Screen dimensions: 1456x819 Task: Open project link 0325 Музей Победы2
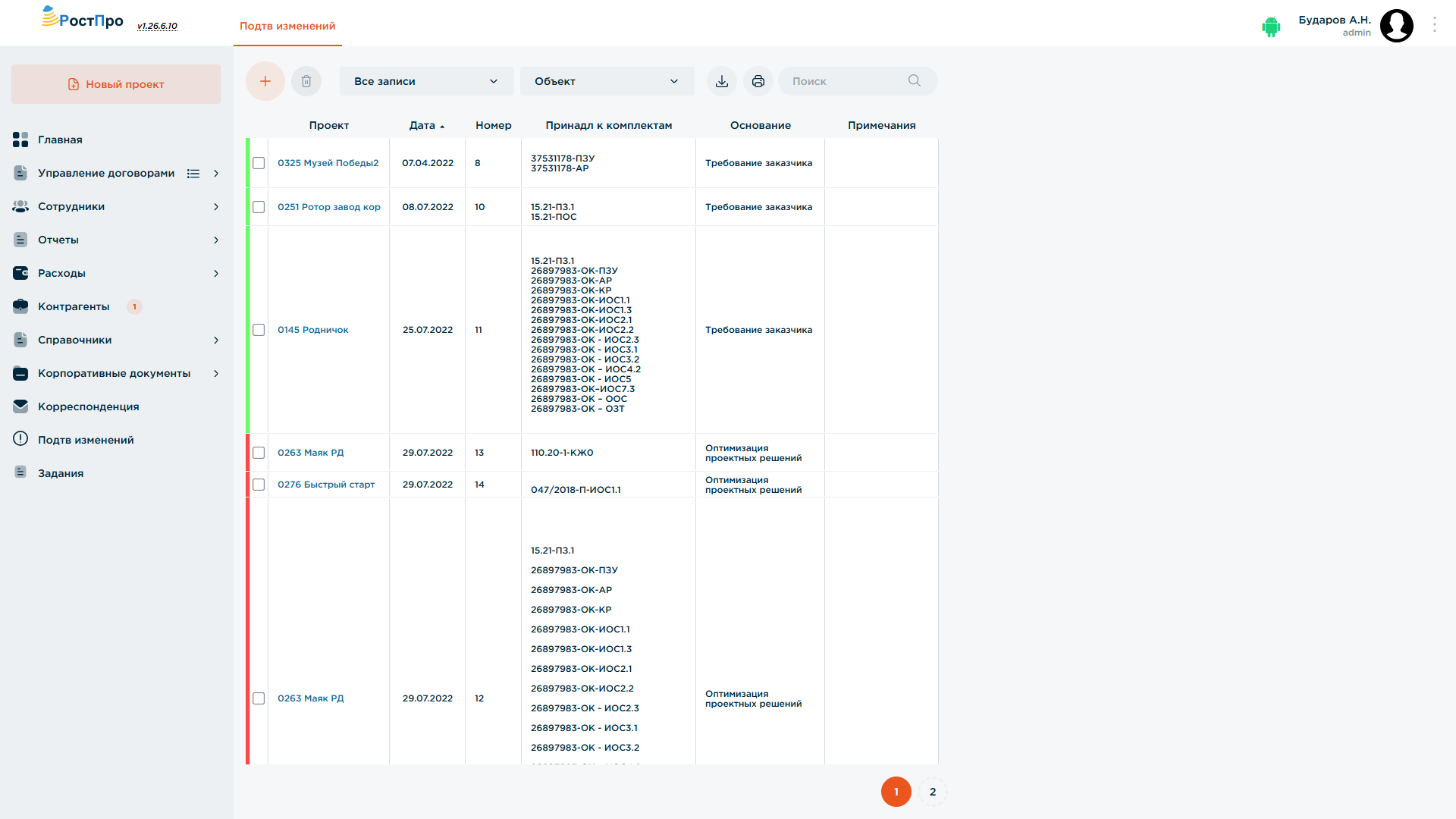click(x=328, y=163)
